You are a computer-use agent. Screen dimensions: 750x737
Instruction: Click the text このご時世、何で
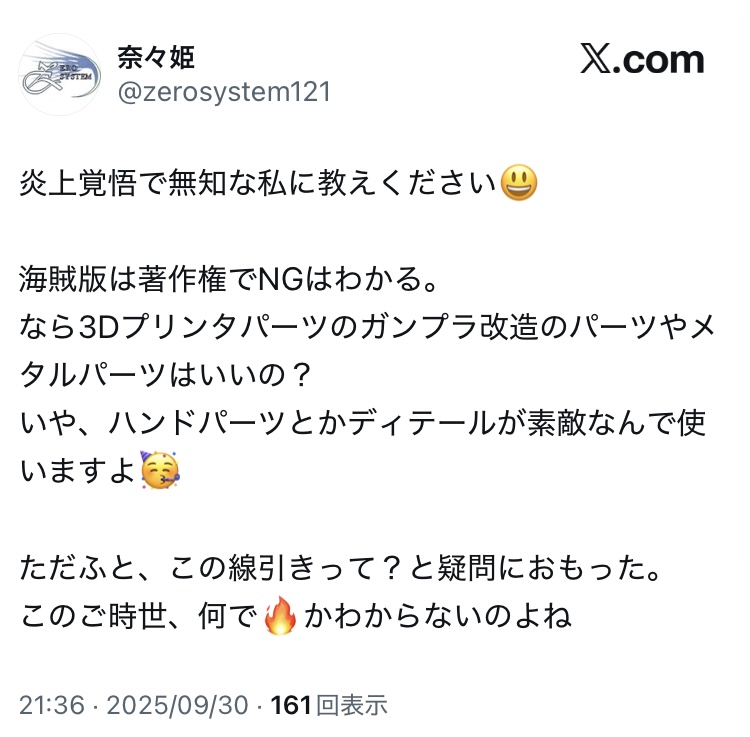[139, 615]
